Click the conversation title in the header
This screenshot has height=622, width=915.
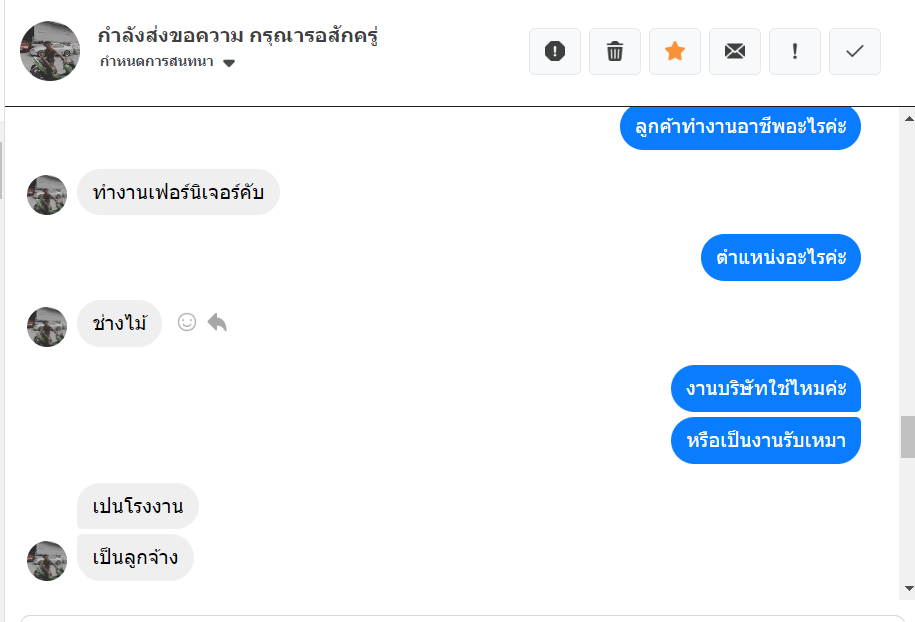(237, 36)
